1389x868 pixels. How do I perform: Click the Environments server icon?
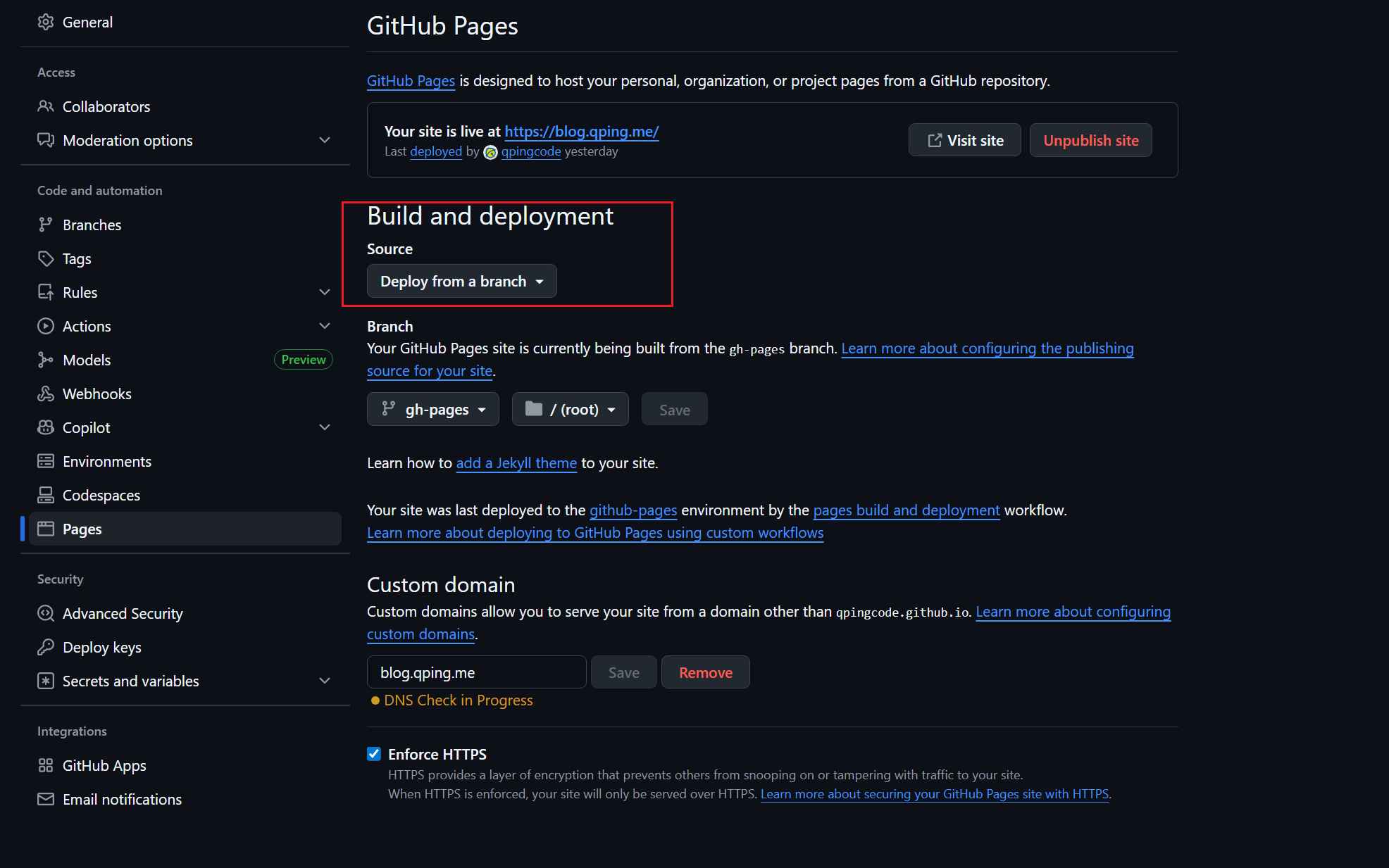click(46, 461)
